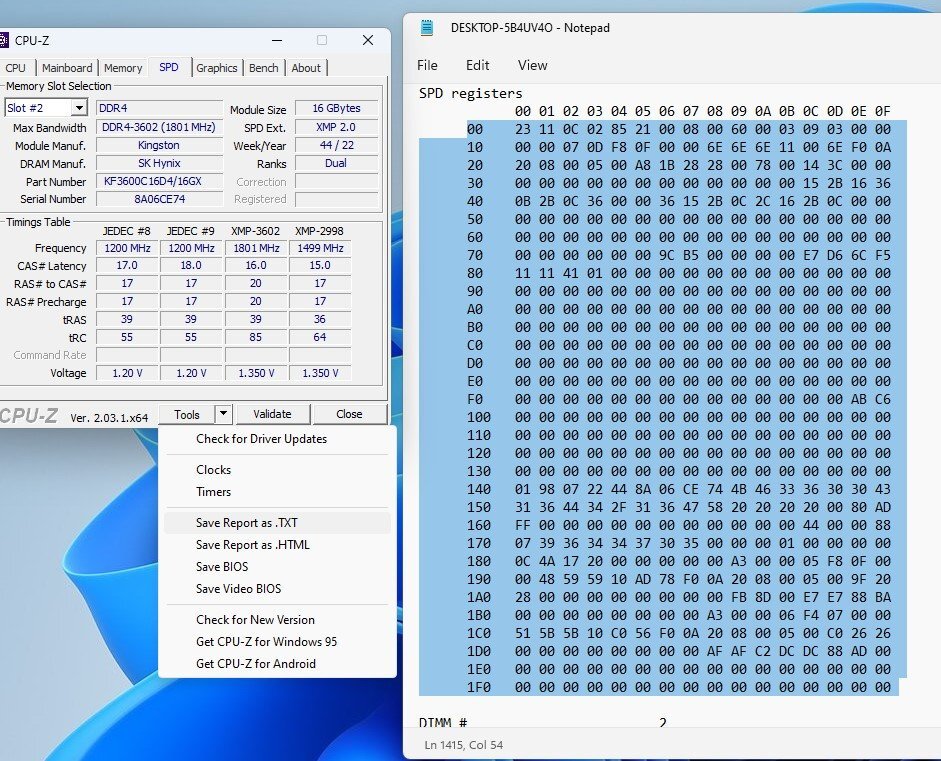Minimize the CPU-Z window

277,40
